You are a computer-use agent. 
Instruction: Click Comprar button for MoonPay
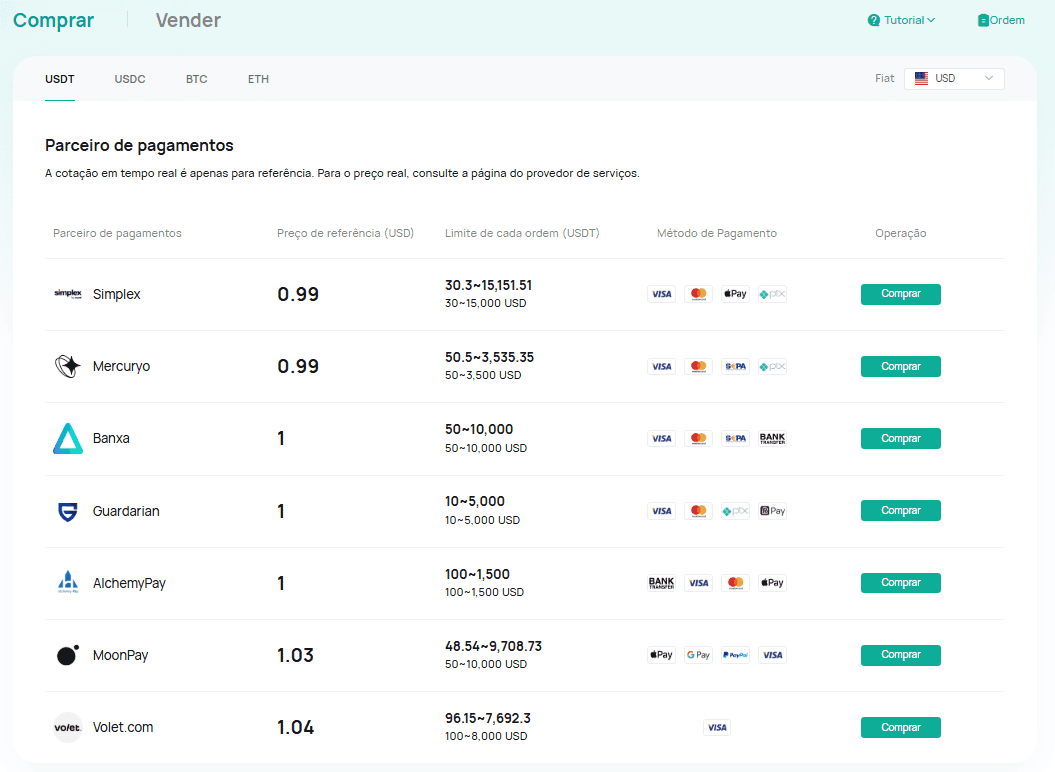(901, 655)
